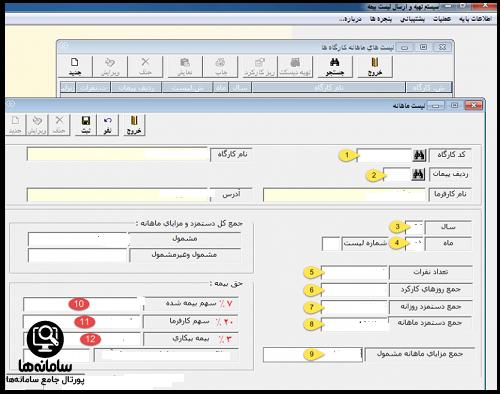
Task: Click greyed ویرایش icon in the لیست ماهانه toolbar
Action: pos(37,125)
